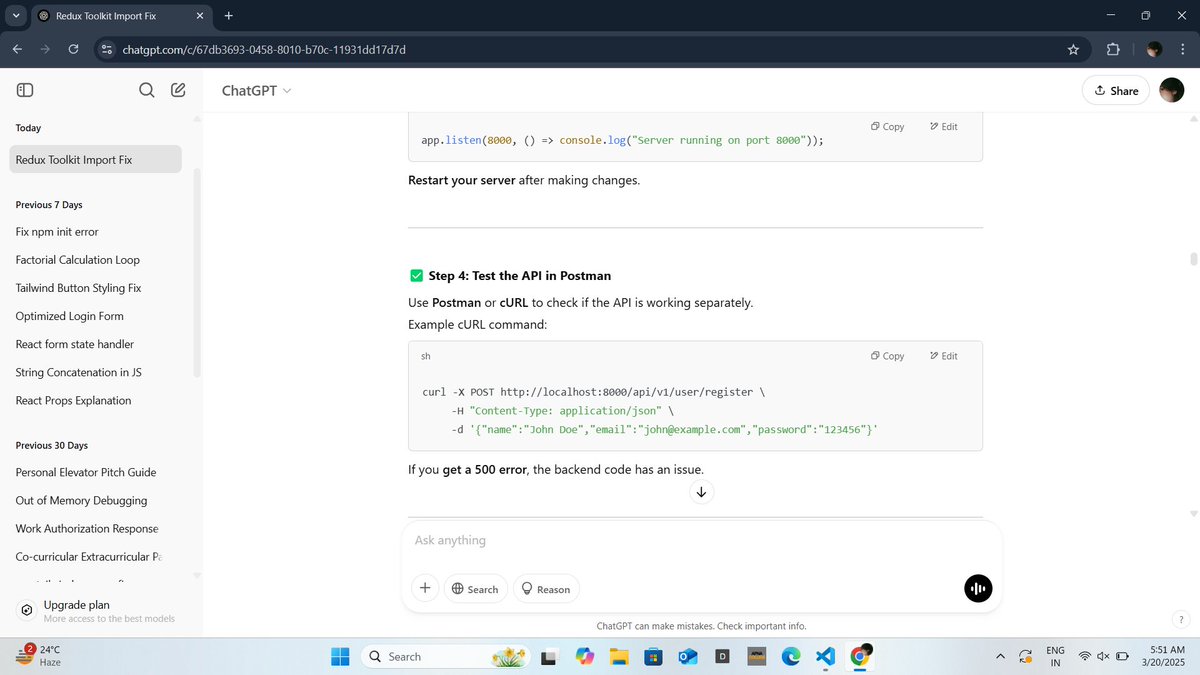This screenshot has height=675, width=1200.
Task: Bookmark this page with the star icon
Action: point(1073,49)
